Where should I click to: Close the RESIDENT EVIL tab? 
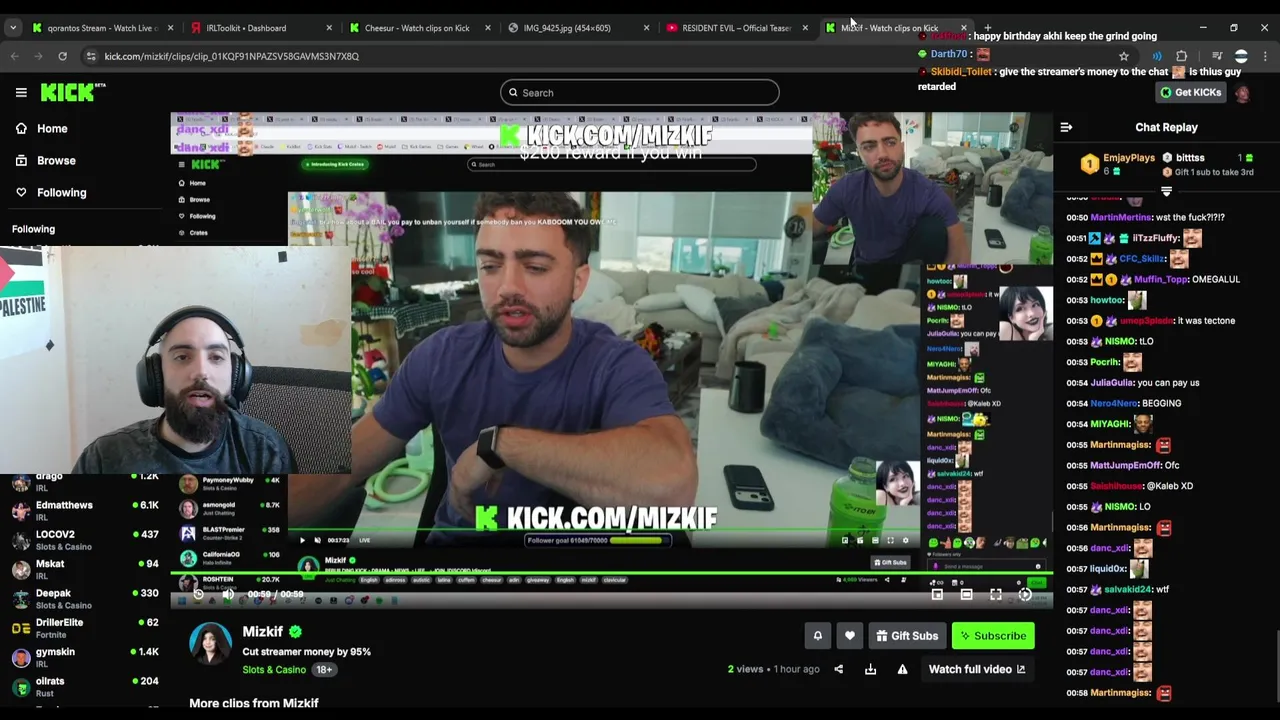[x=805, y=28]
